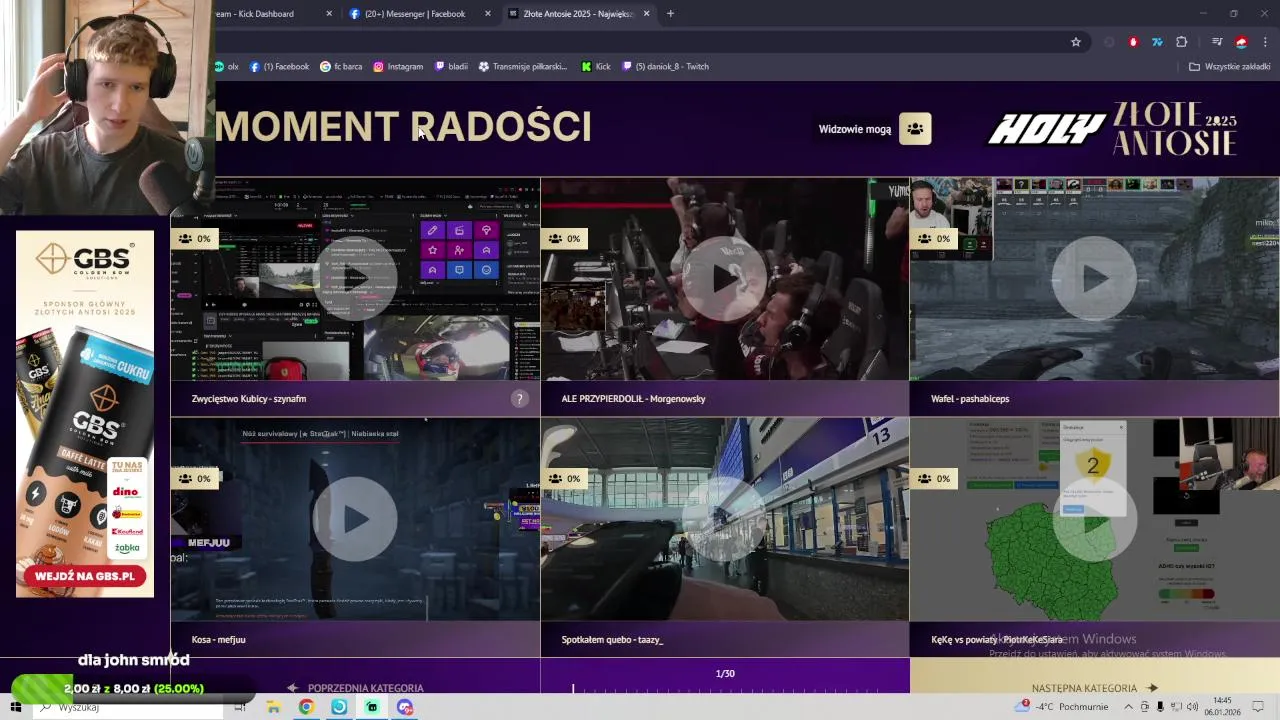
Task: Open the Chrome profile avatar
Action: pyautogui.click(x=1241, y=42)
